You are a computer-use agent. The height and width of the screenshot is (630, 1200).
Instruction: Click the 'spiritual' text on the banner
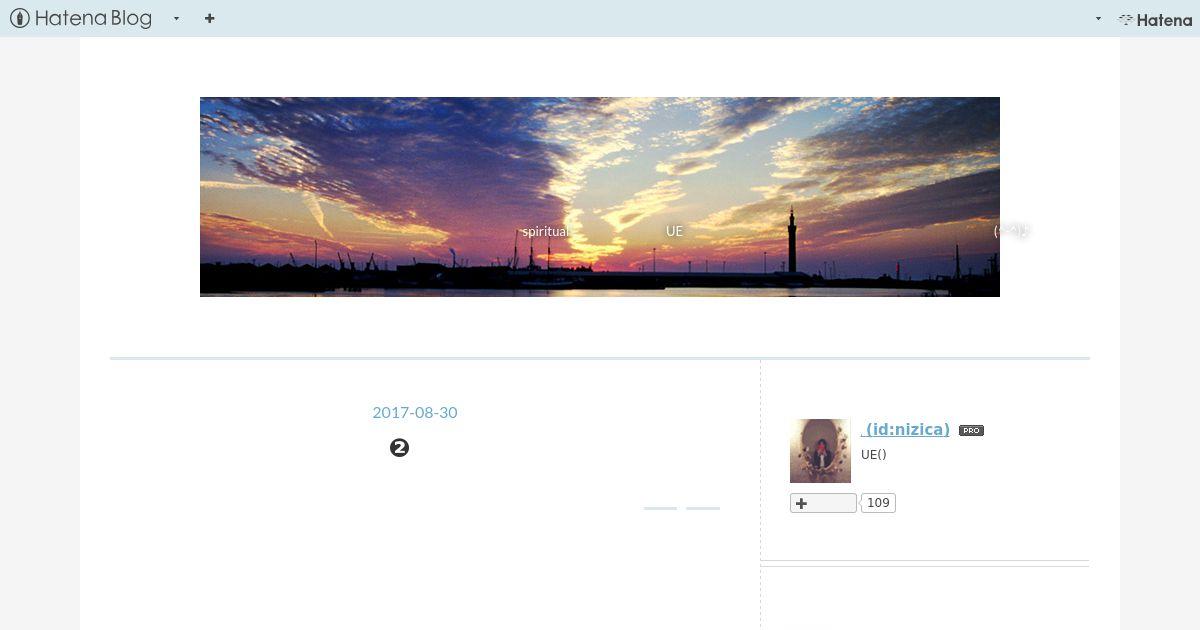coord(545,231)
